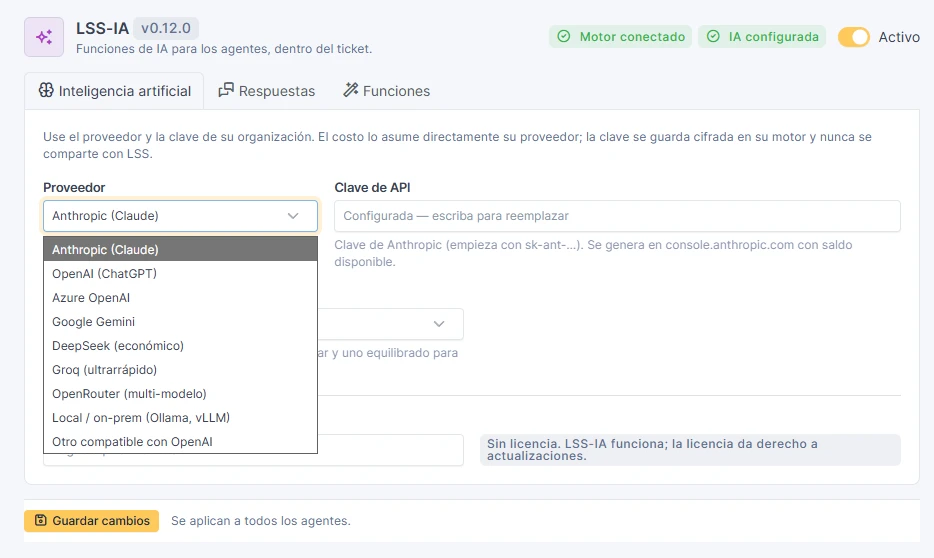
Task: Click the v0.12.0 version badge
Action: click(x=166, y=28)
